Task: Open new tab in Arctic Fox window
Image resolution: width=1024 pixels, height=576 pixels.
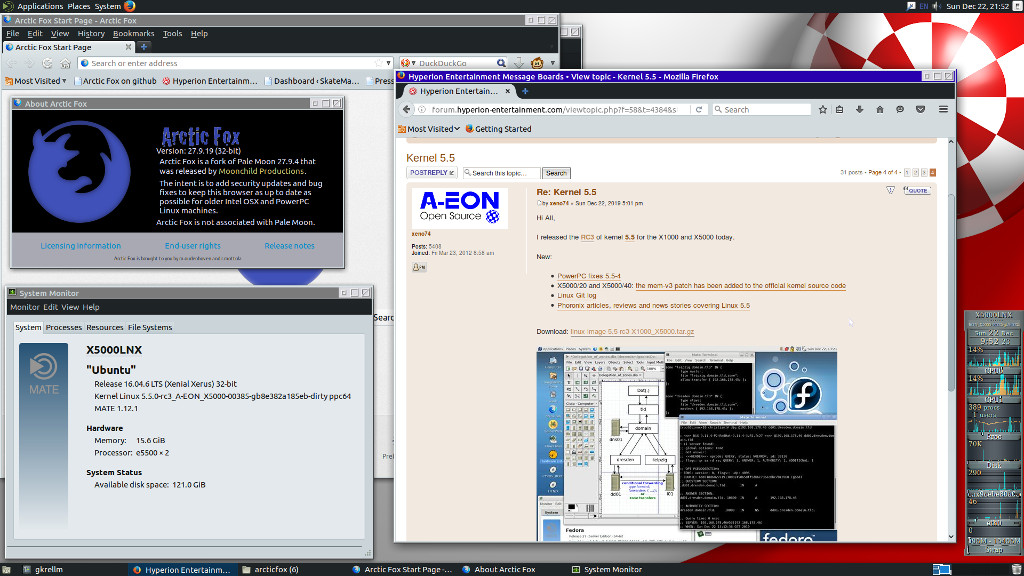Action: [144, 47]
